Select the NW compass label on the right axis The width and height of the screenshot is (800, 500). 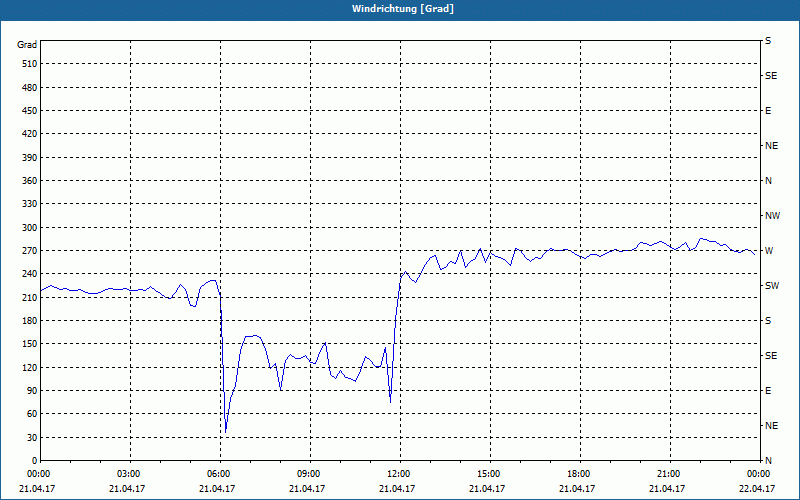point(772,216)
